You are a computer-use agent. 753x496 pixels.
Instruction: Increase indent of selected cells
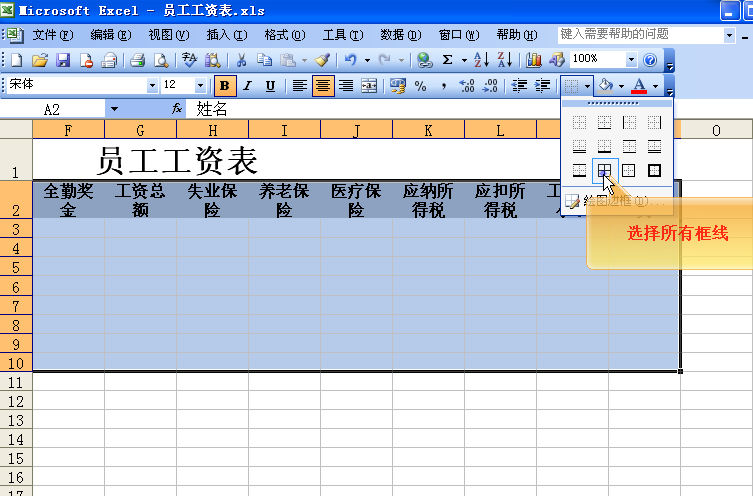click(x=542, y=86)
